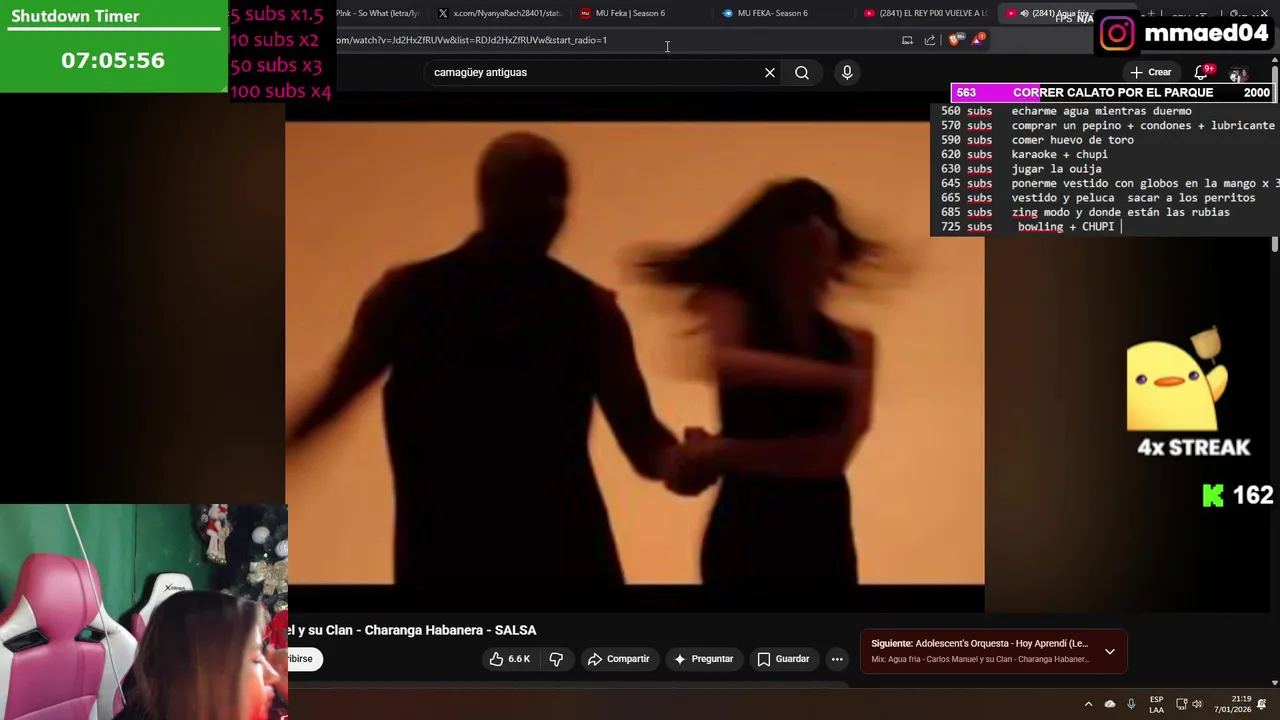Click the cast/screen icon in address bar

click(907, 40)
